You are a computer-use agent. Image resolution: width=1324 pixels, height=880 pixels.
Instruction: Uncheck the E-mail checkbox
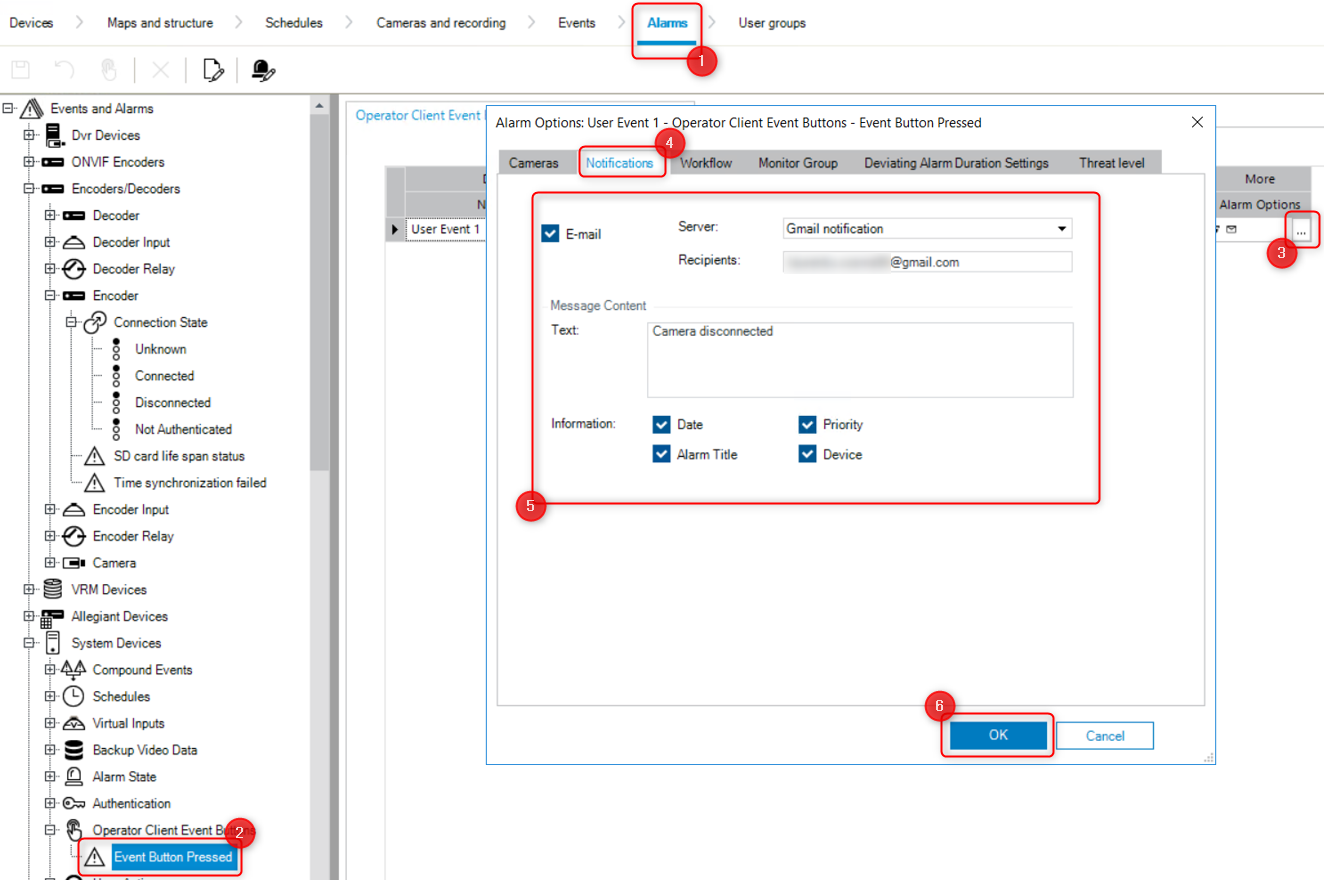point(550,234)
